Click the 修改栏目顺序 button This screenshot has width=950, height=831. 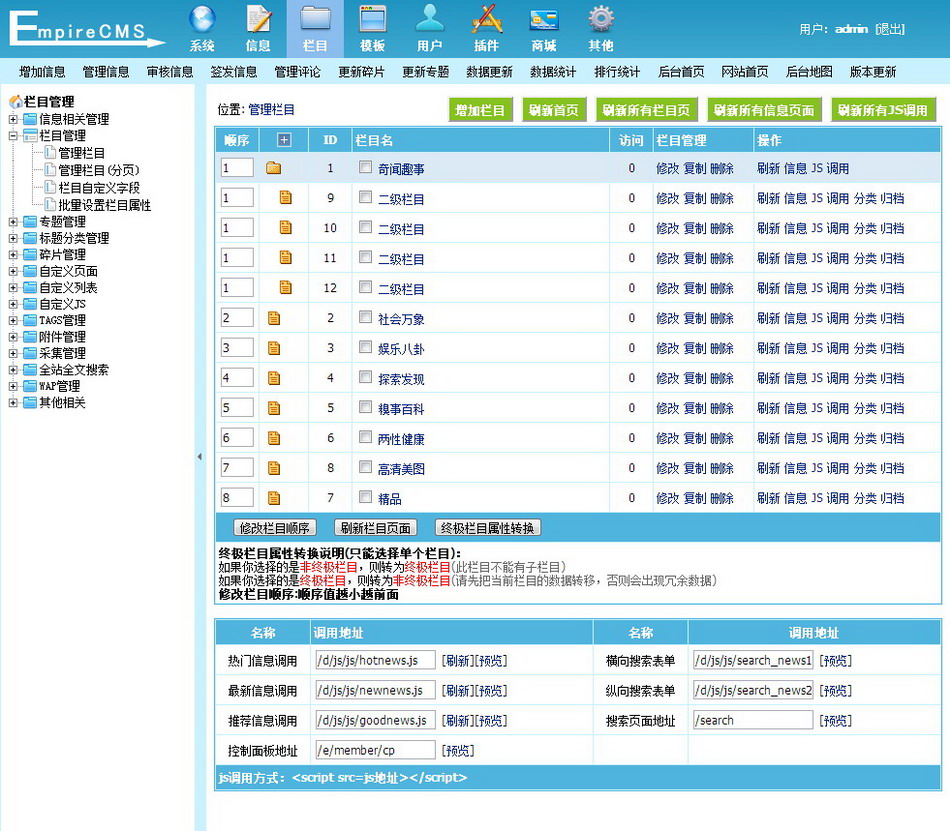274,528
